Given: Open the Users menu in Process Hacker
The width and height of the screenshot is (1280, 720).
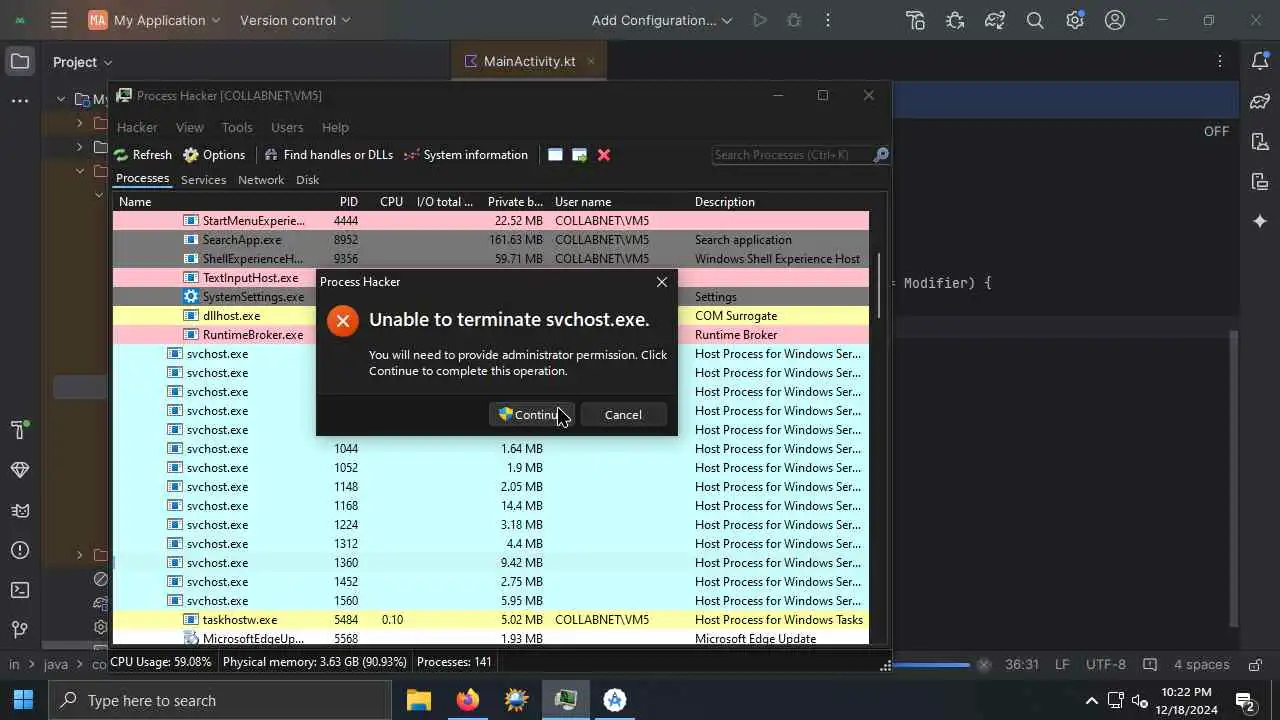Looking at the screenshot, I should click(287, 127).
